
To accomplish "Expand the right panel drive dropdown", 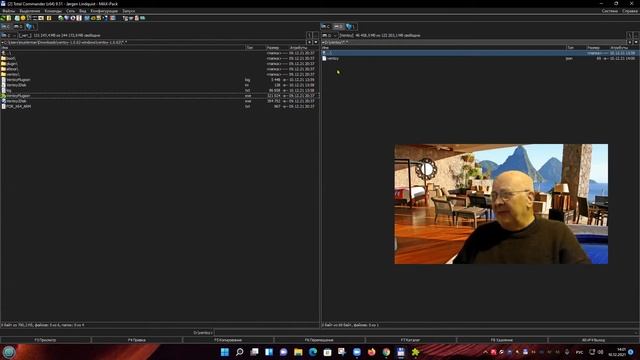I will 329,36.
